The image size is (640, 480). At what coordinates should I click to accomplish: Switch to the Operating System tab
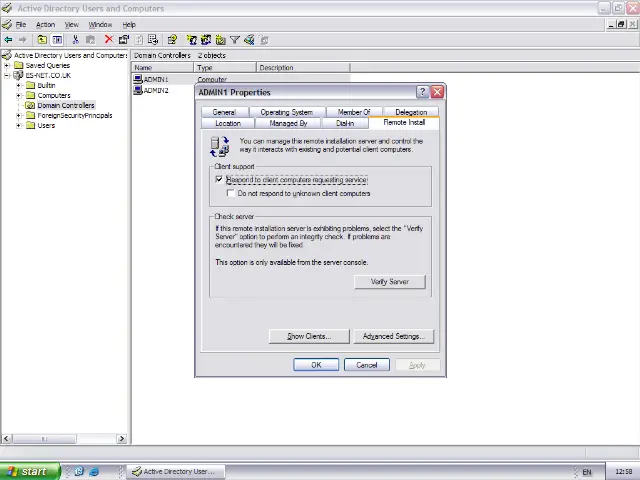[x=286, y=112]
